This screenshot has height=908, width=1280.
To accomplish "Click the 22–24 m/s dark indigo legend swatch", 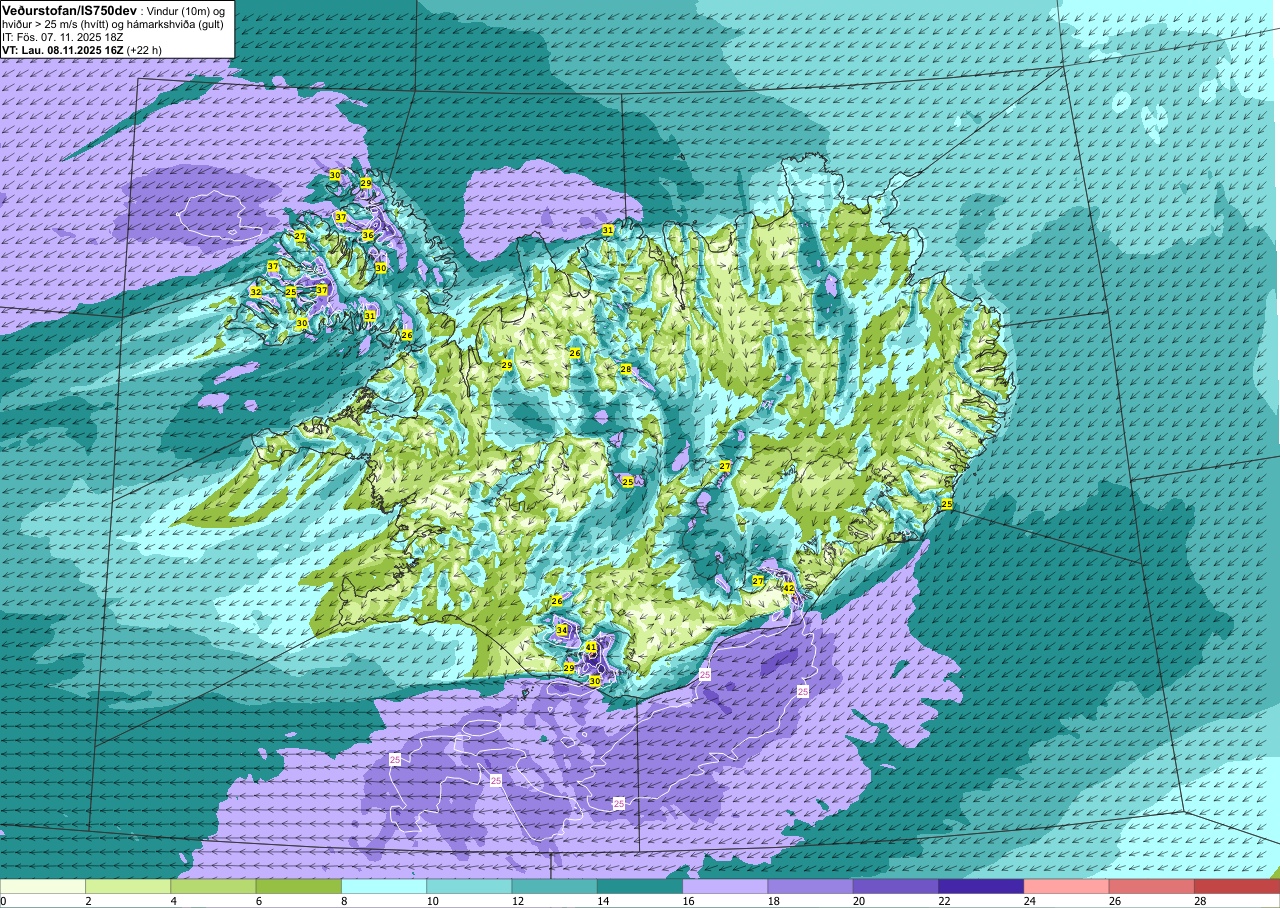I will click(x=981, y=886).
